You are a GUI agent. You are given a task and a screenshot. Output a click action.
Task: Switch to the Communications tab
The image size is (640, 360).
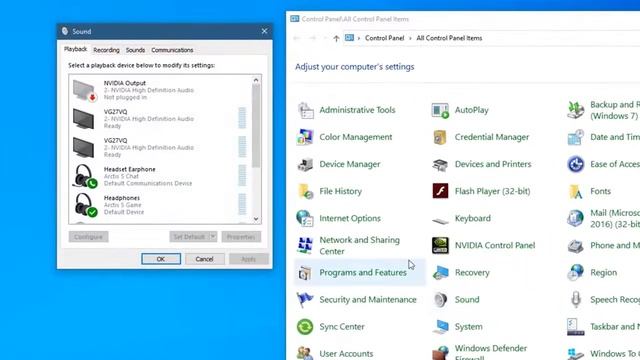pyautogui.click(x=172, y=50)
